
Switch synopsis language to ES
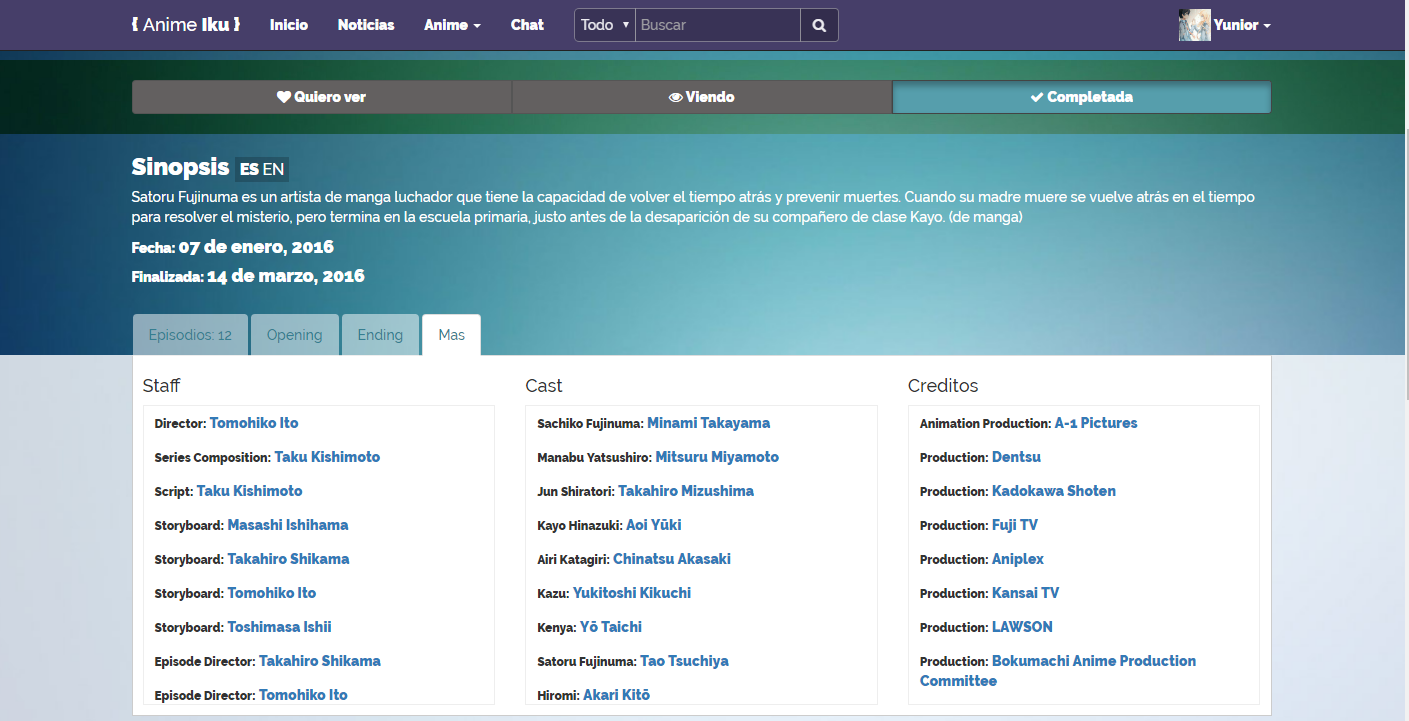pos(249,169)
